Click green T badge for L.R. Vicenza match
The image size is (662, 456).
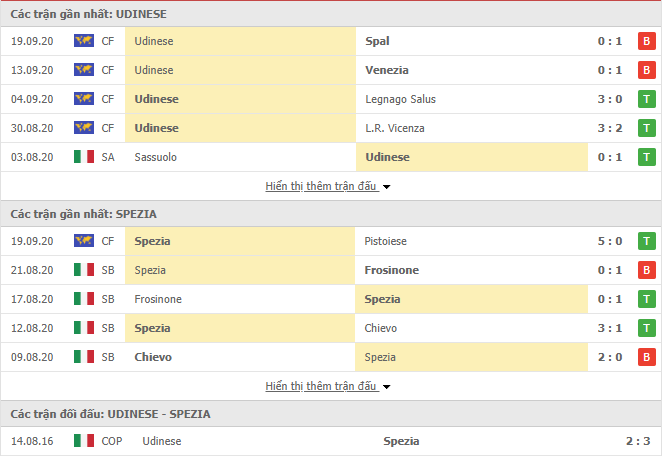pyautogui.click(x=646, y=128)
